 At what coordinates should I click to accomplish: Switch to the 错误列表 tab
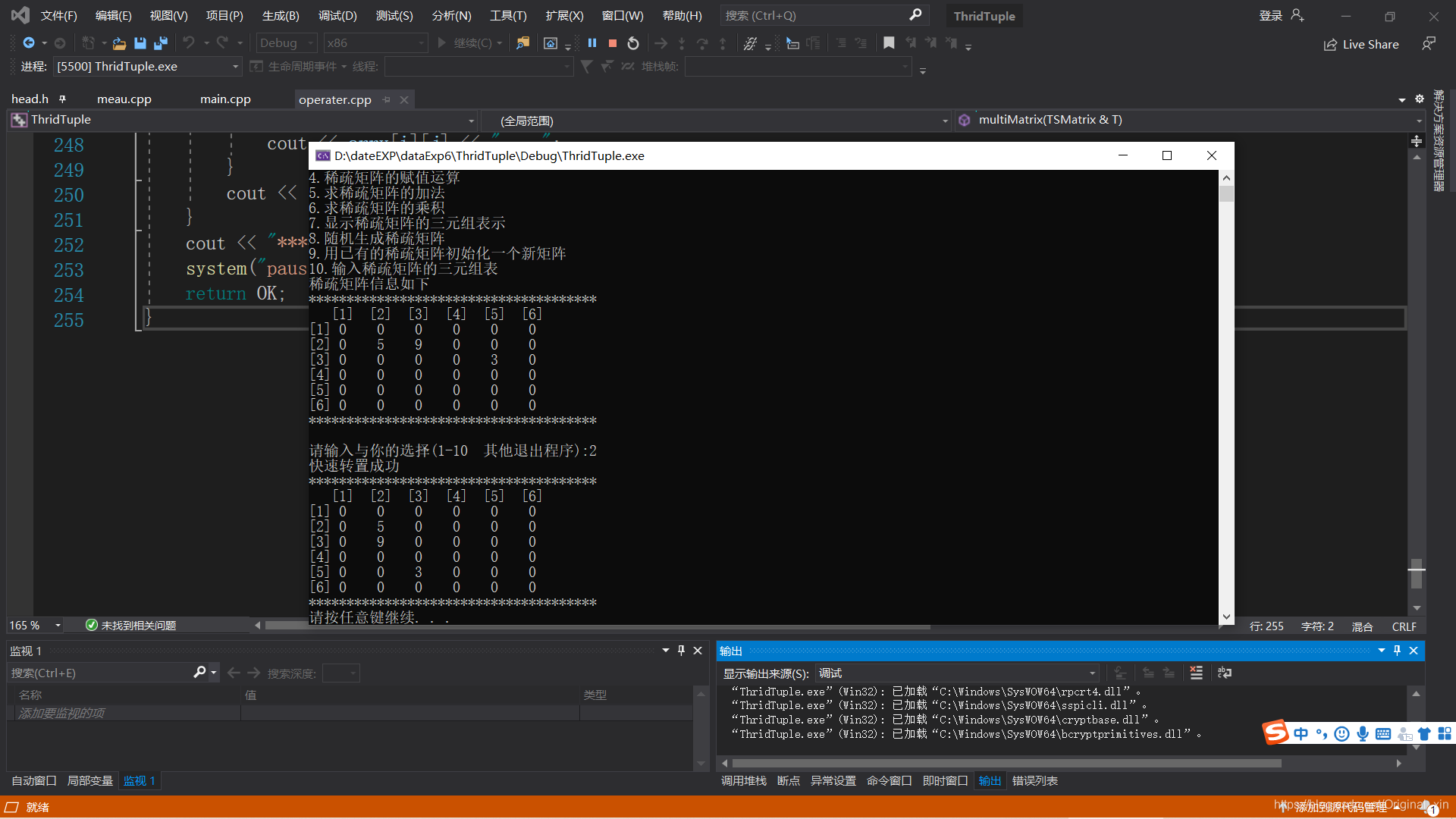pos(1034,780)
